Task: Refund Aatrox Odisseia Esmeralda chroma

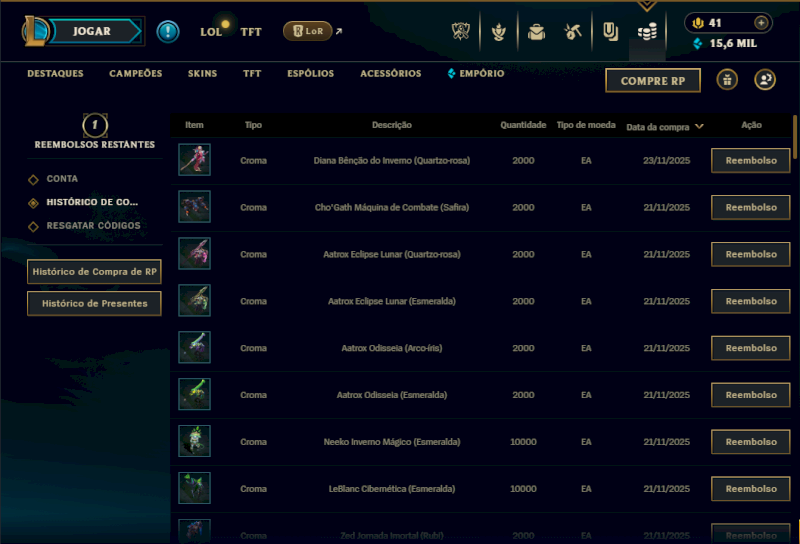Action: tap(751, 395)
